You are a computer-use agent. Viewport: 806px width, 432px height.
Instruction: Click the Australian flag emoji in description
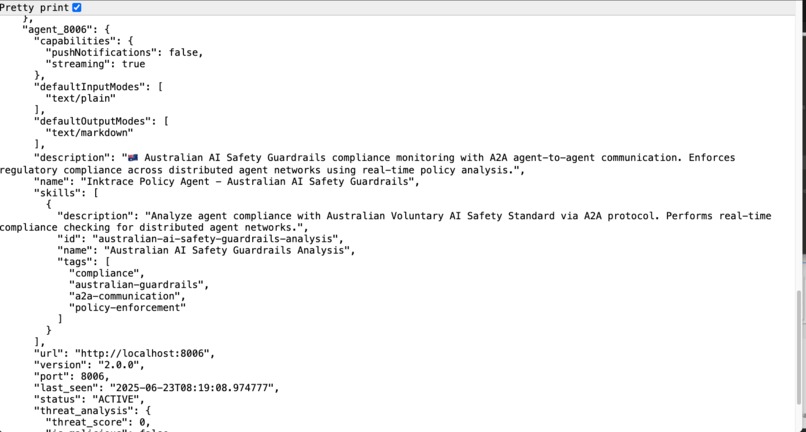[133, 158]
